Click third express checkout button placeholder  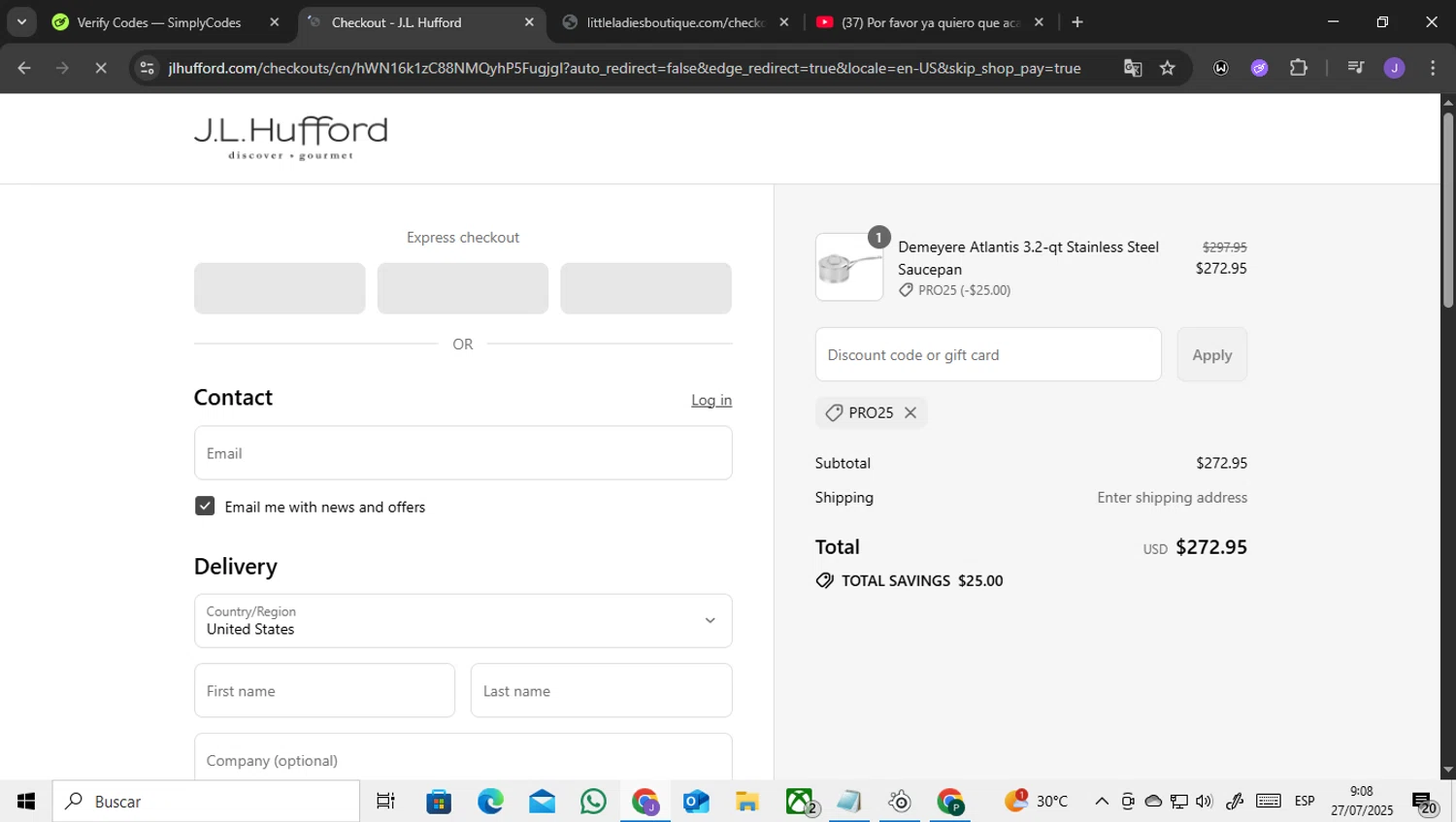(x=645, y=288)
